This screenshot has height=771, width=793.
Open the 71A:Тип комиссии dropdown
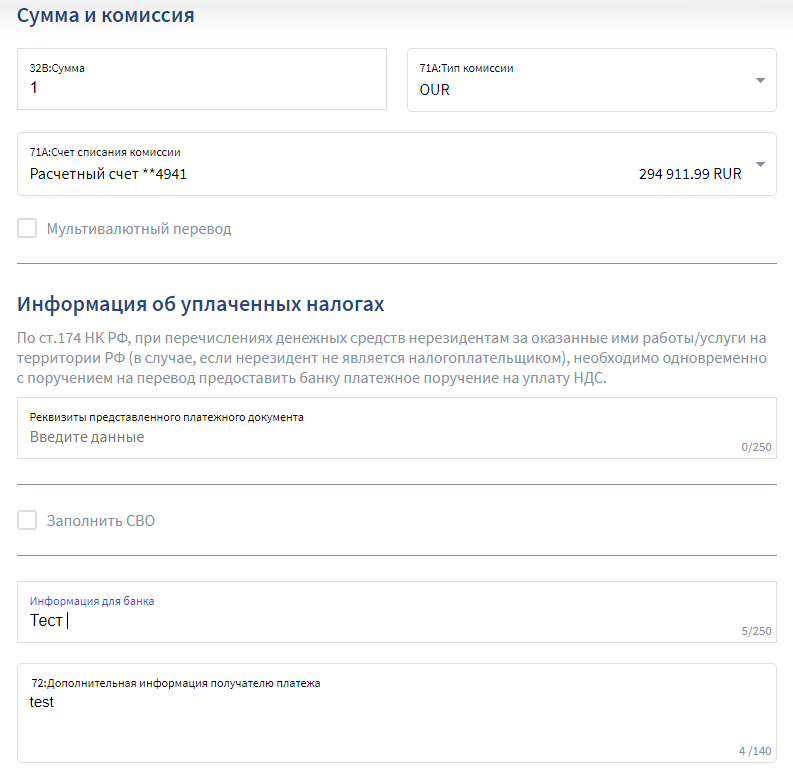(592, 80)
